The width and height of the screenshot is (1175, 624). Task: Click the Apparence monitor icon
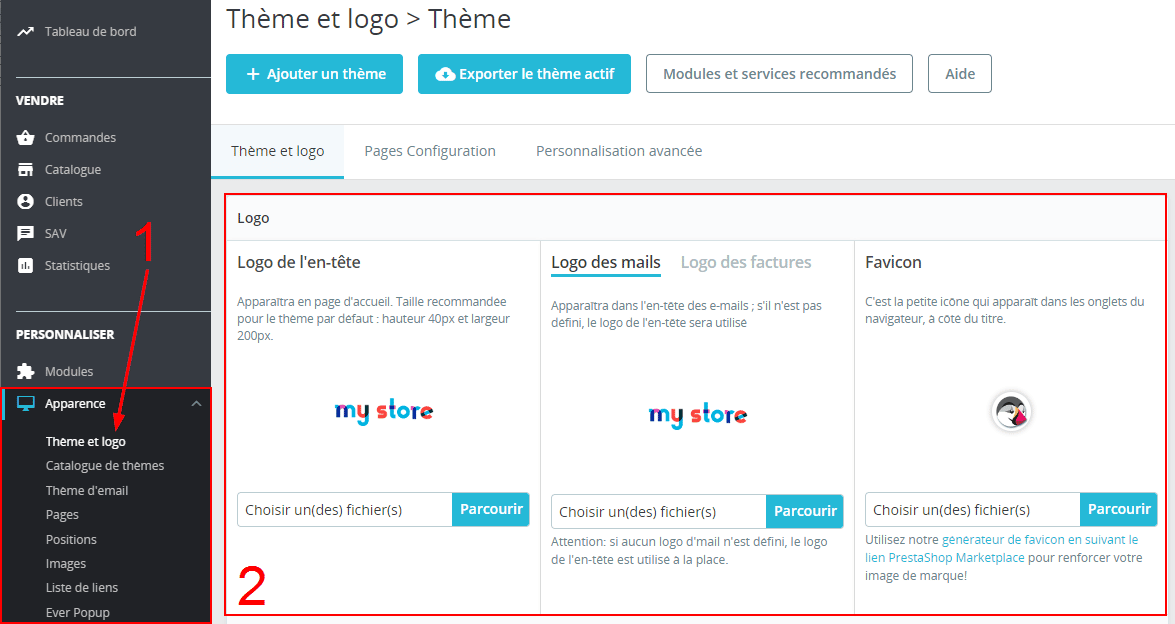26,404
